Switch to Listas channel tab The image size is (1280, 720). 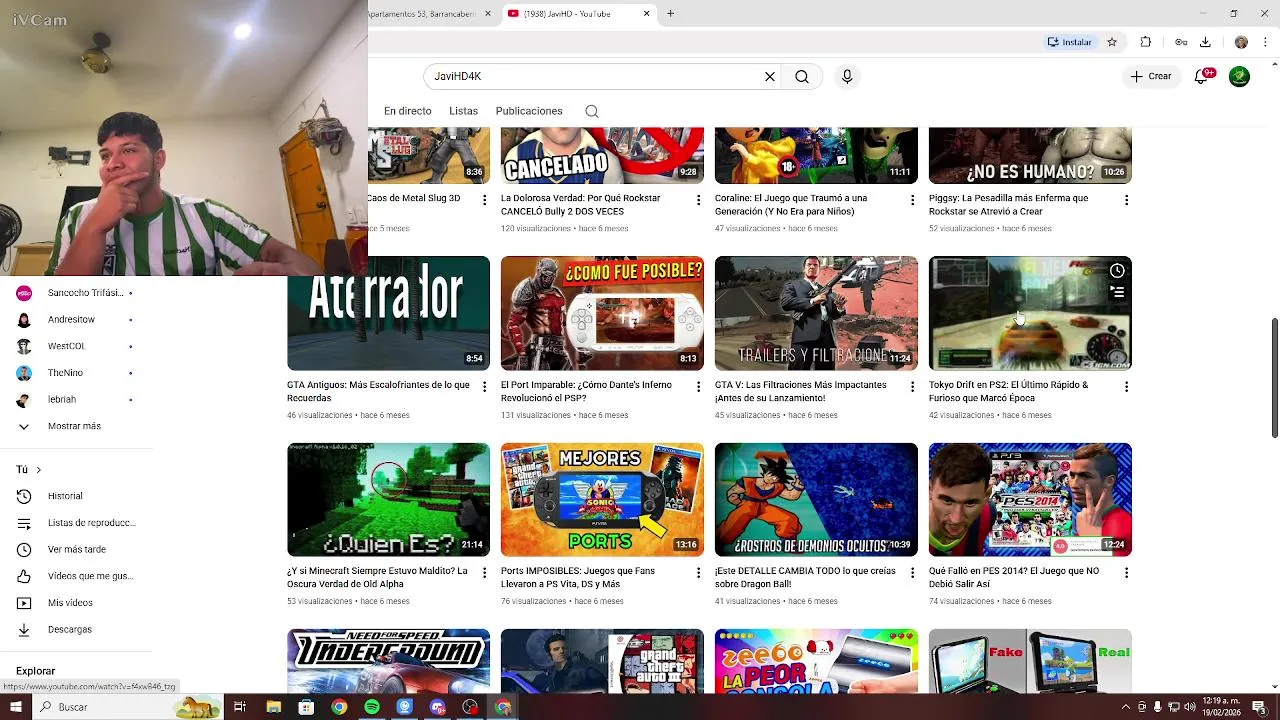(463, 111)
